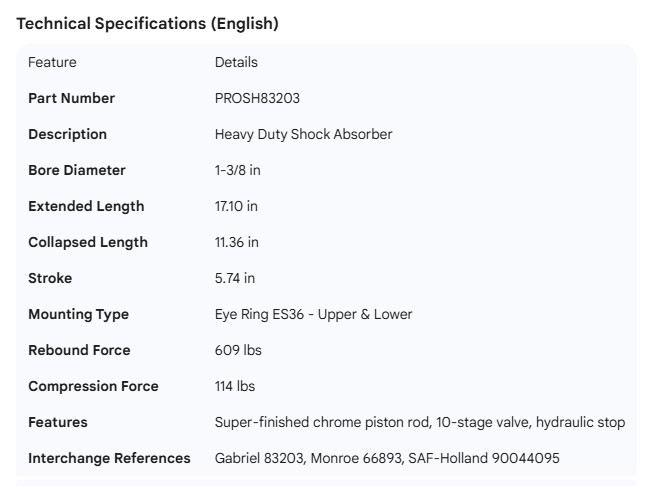Select the part number PROSH83203

coord(257,98)
